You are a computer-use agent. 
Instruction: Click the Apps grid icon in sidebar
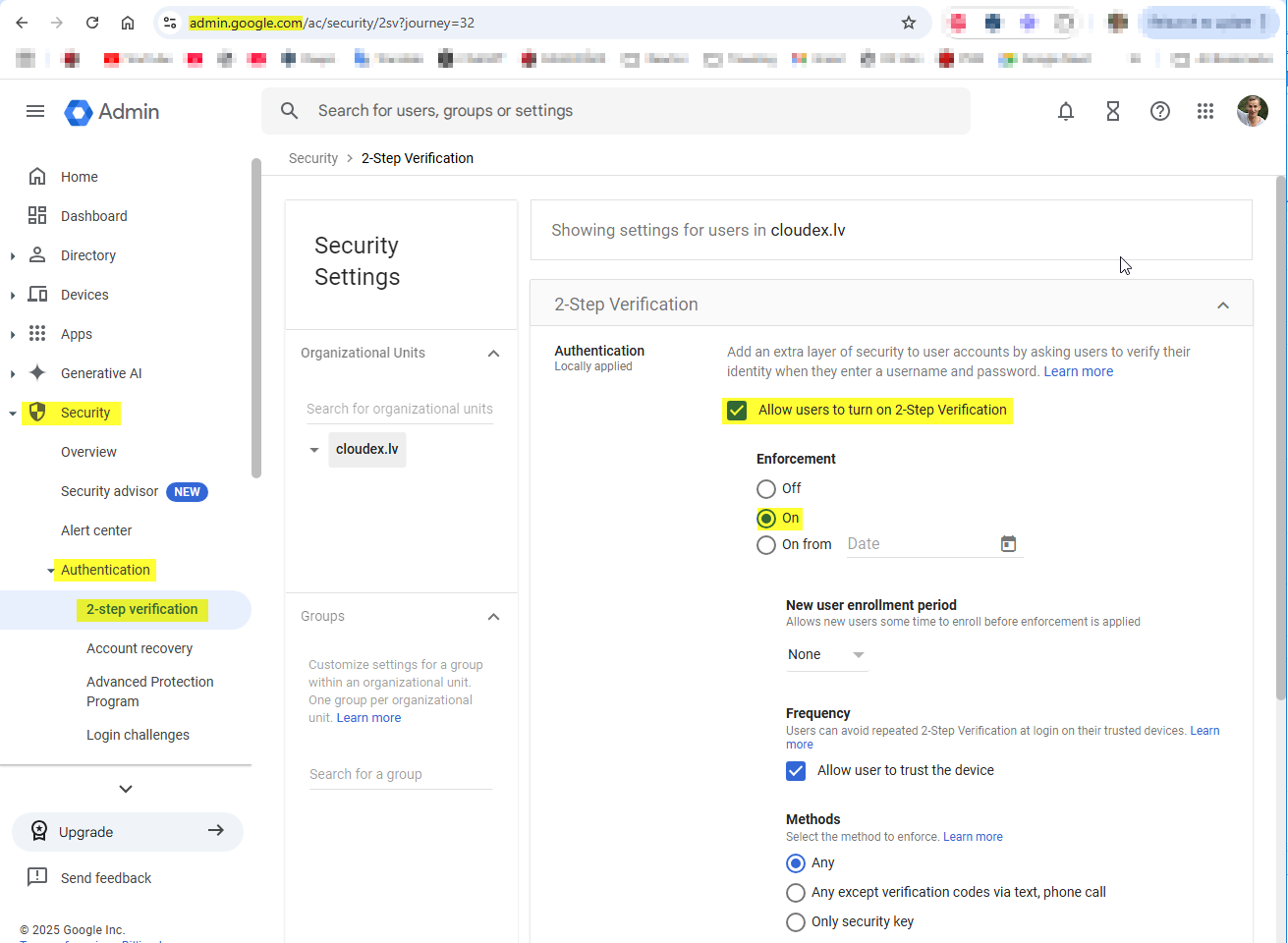pyautogui.click(x=37, y=334)
